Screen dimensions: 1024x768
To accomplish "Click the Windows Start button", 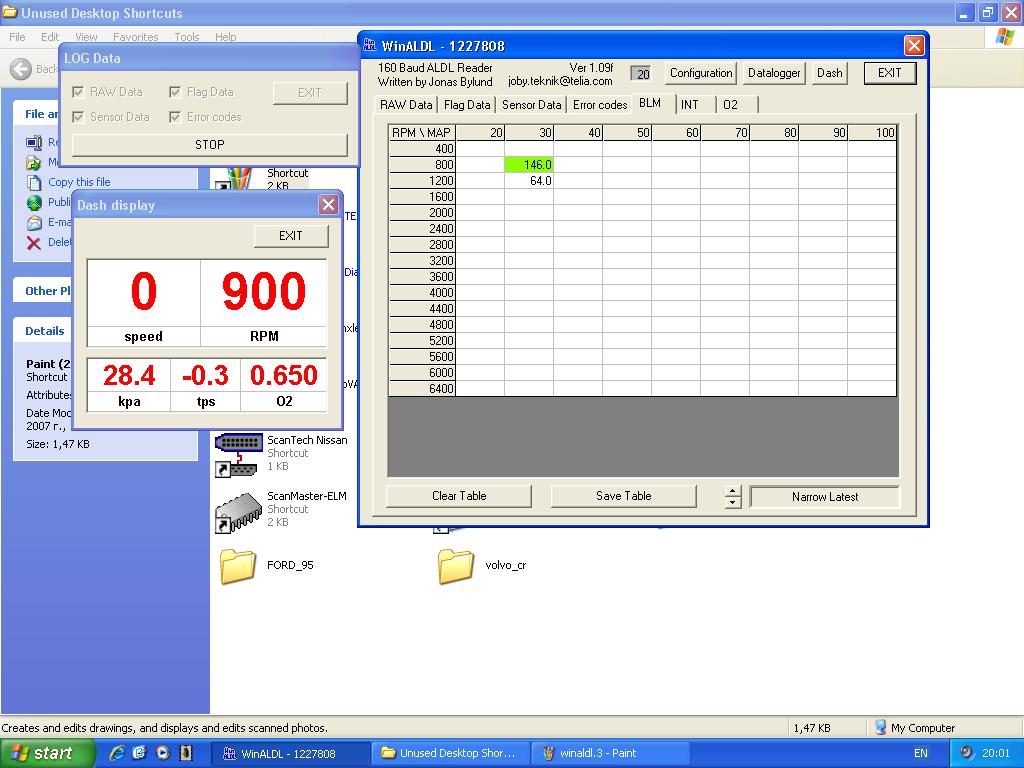I will 47,753.
